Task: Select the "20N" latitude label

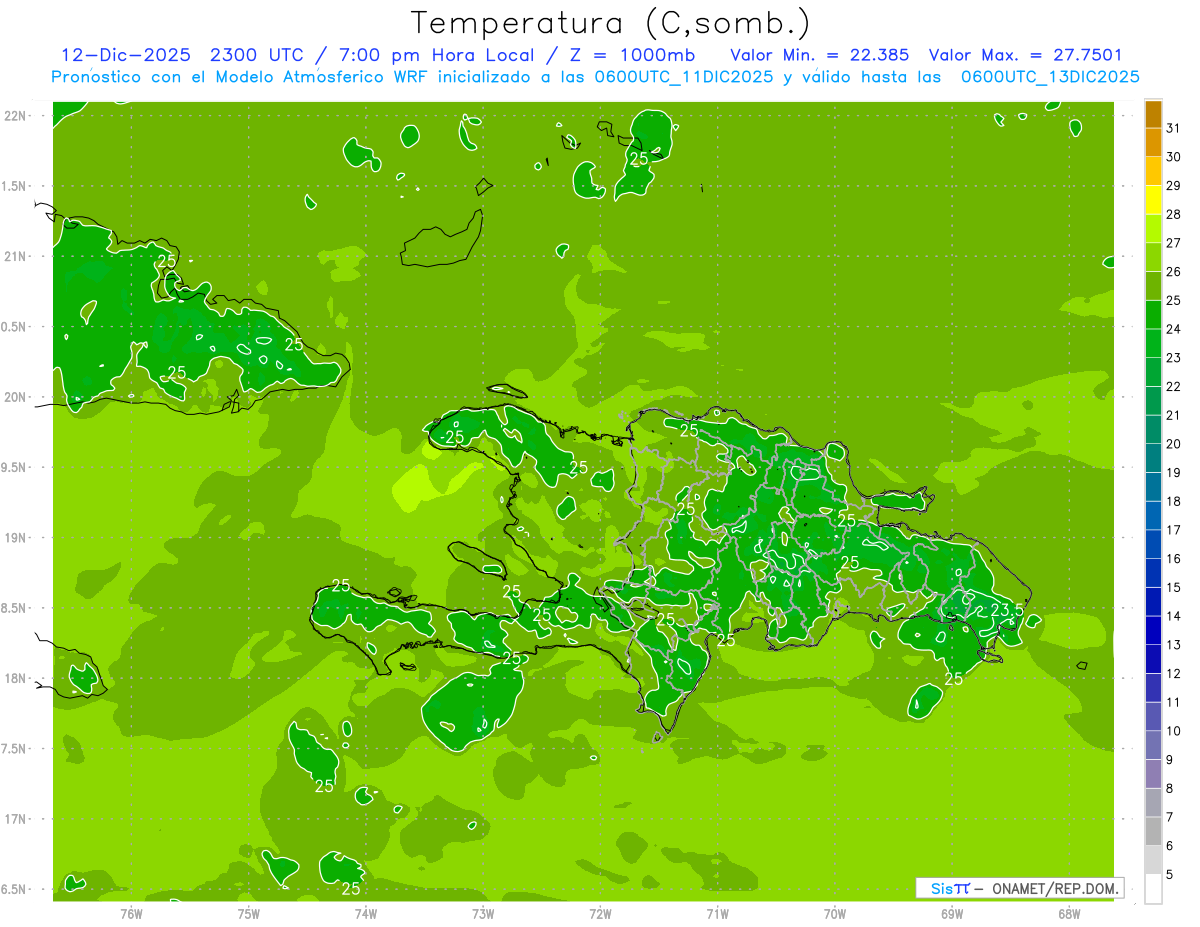Action: pos(17,397)
